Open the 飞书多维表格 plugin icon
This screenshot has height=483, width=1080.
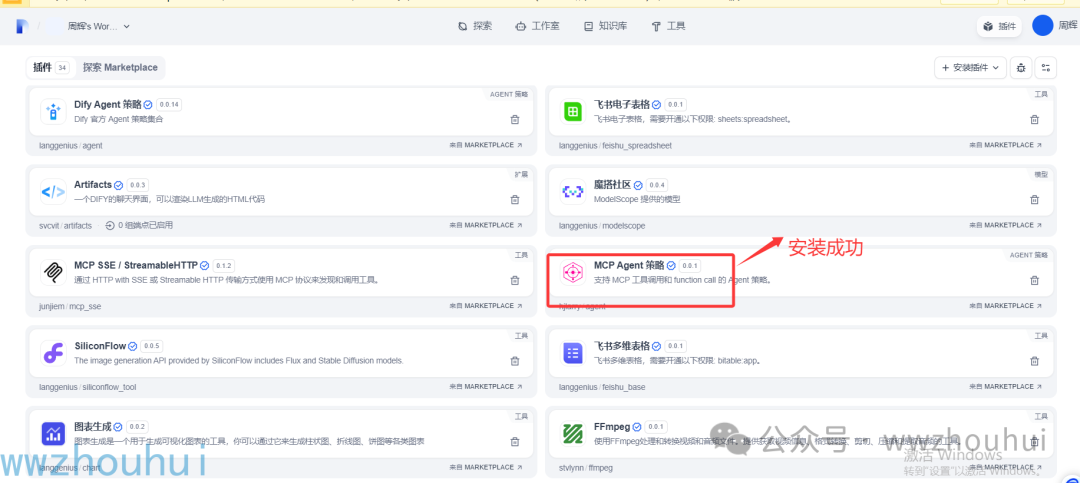point(572,353)
